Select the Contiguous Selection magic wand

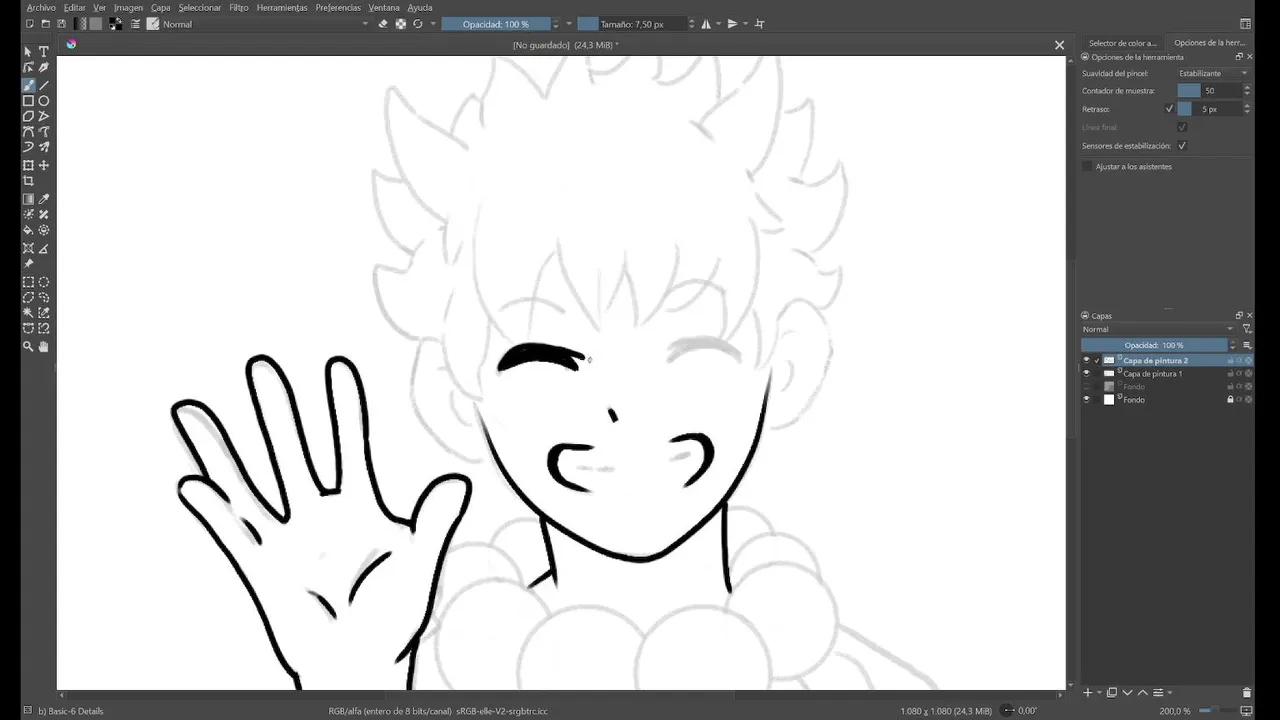[x=28, y=313]
